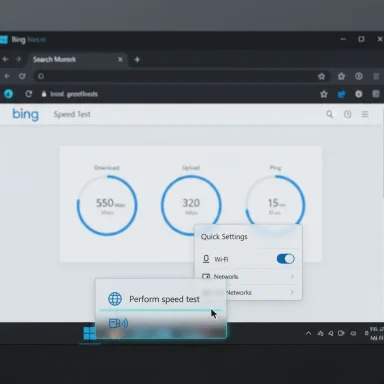Click the Upload gauge showing 320

click(x=191, y=206)
